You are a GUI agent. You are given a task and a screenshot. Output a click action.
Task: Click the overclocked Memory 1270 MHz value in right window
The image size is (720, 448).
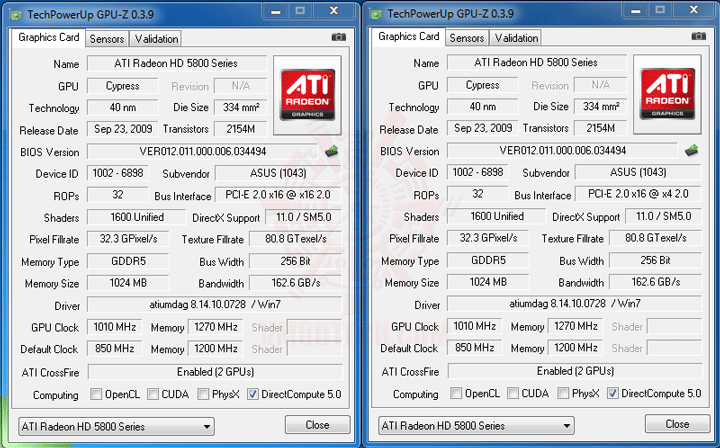(x=576, y=326)
